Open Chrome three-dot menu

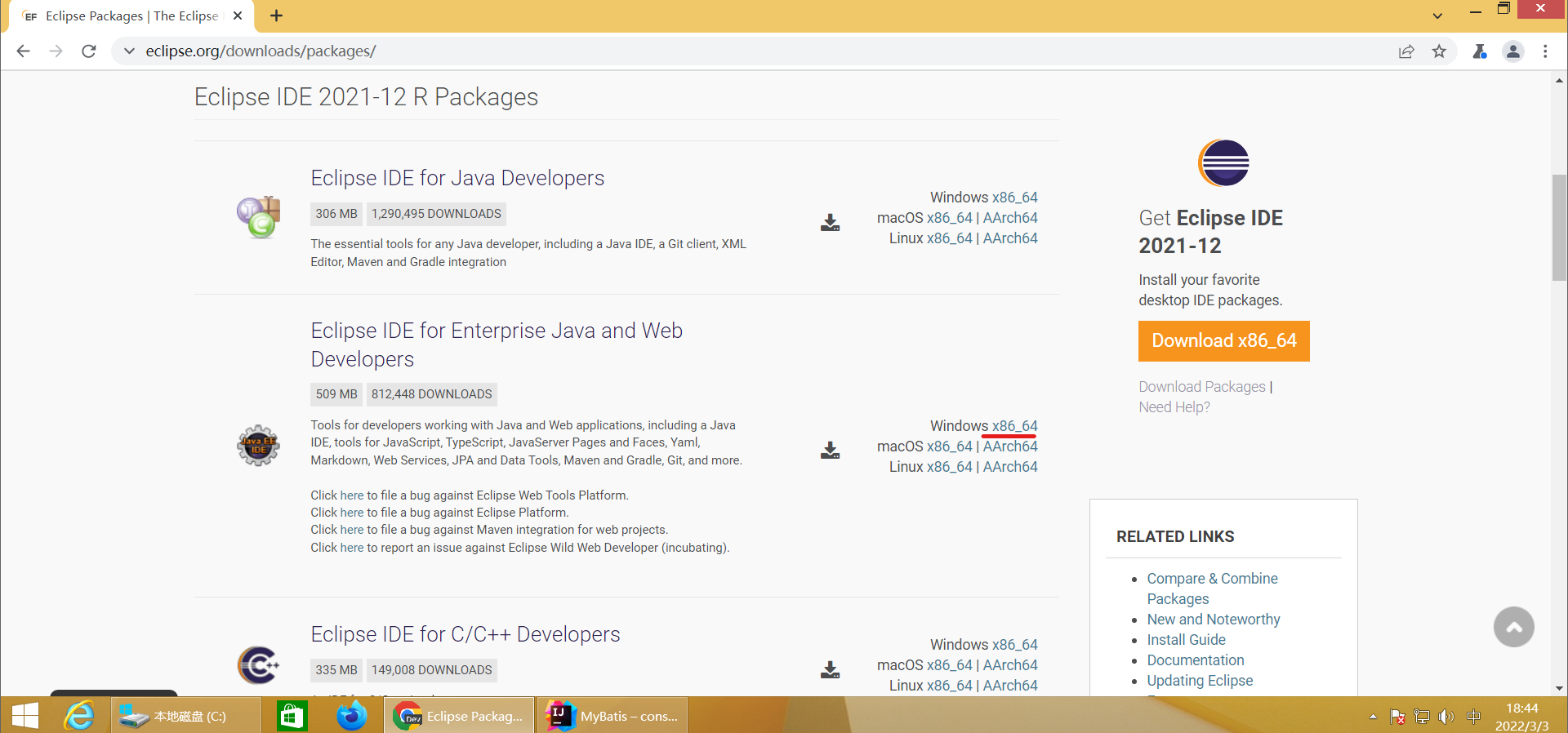[x=1545, y=51]
